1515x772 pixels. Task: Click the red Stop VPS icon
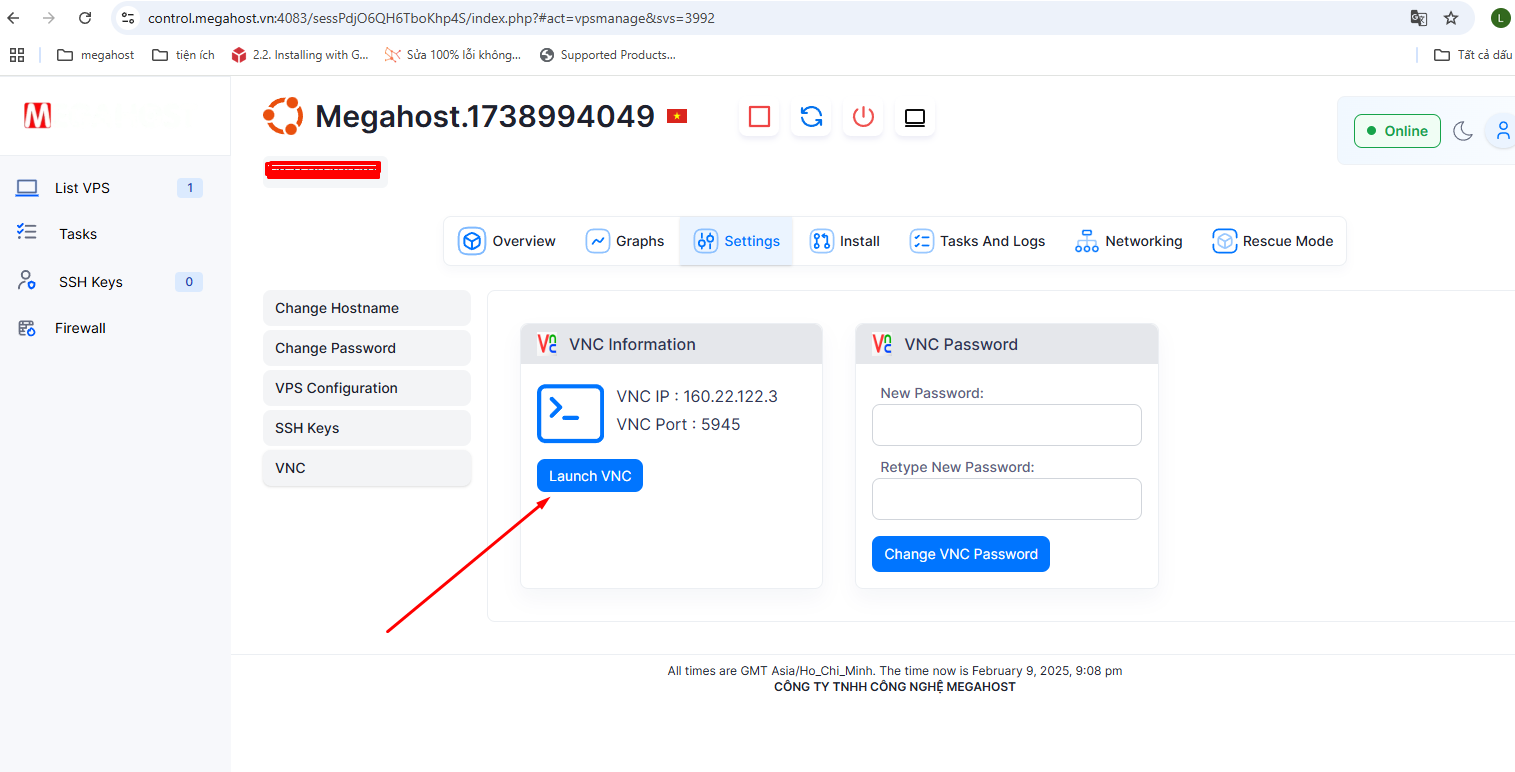click(x=759, y=117)
